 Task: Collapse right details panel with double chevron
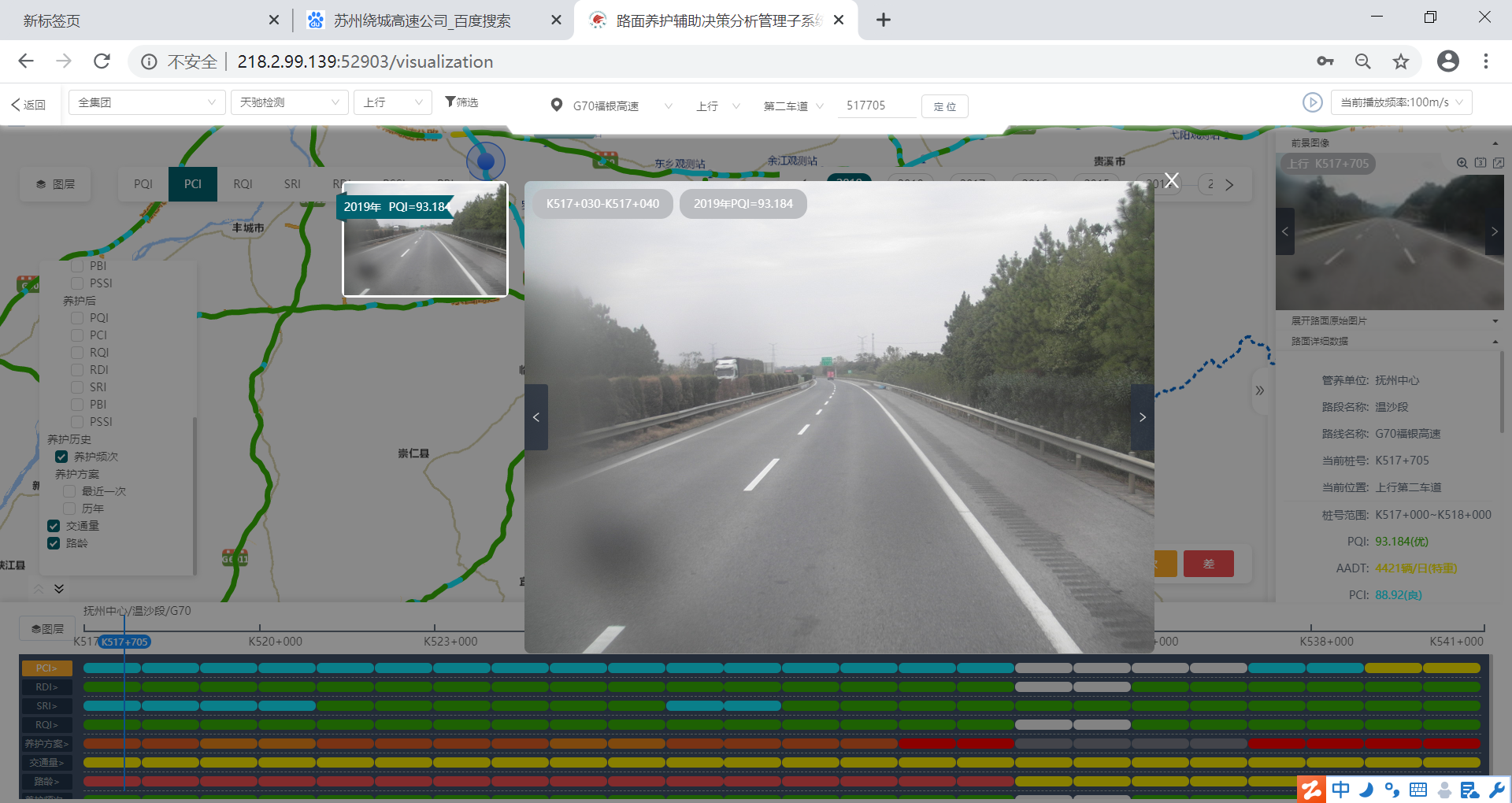(x=1259, y=390)
